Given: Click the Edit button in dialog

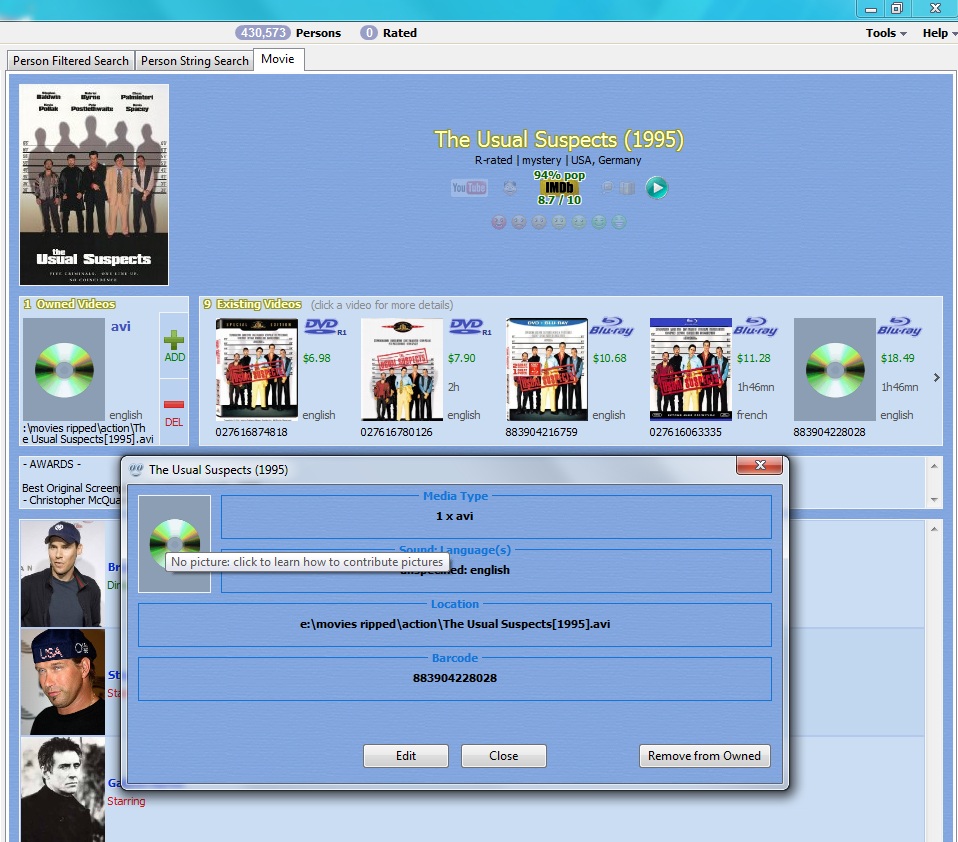Looking at the screenshot, I should (406, 756).
